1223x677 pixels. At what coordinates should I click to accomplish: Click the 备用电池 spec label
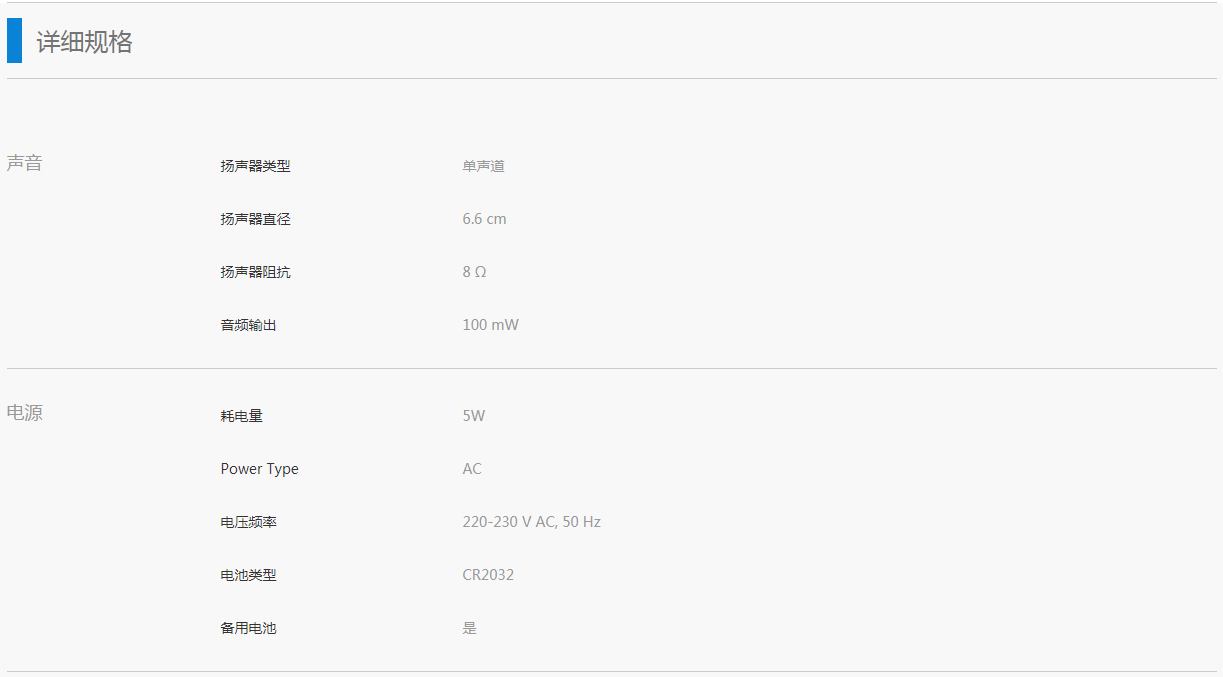pyautogui.click(x=249, y=628)
